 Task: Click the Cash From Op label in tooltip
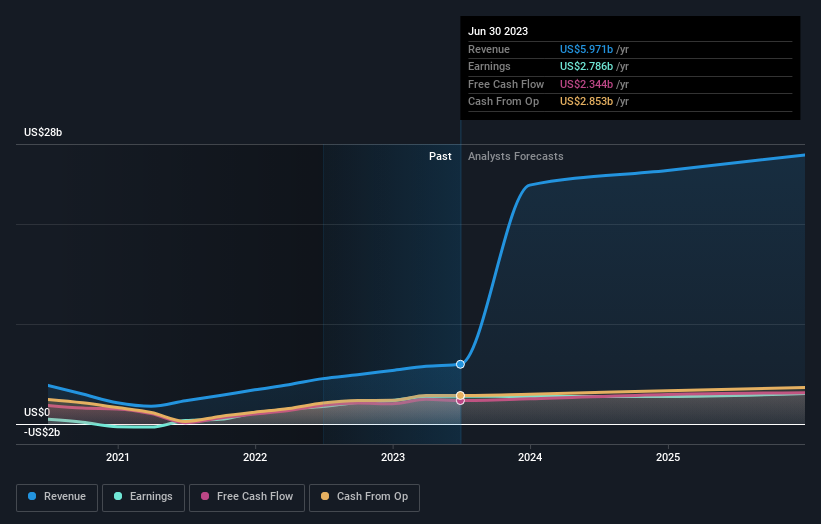click(503, 102)
